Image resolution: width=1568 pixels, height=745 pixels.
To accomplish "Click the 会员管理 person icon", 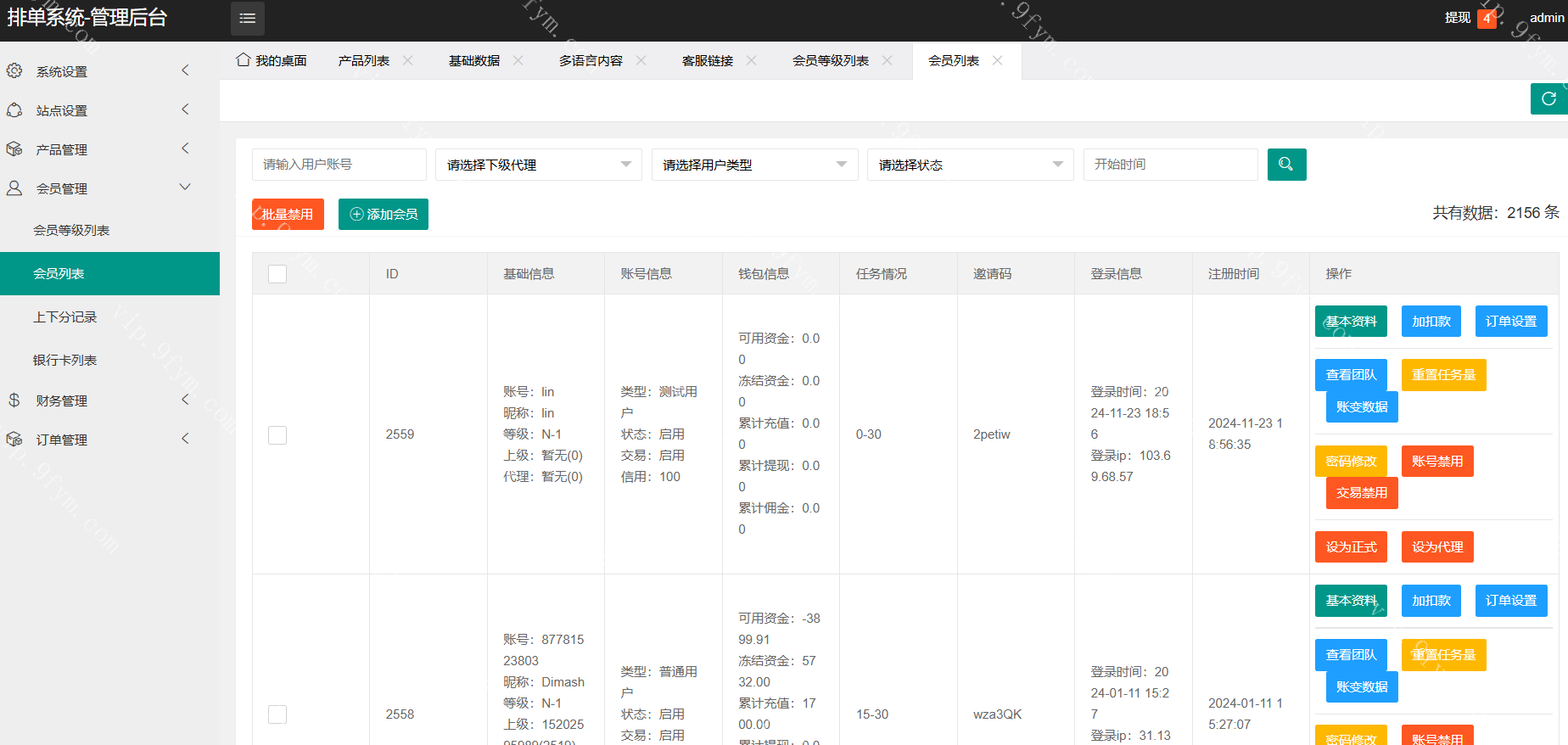I will [x=14, y=188].
